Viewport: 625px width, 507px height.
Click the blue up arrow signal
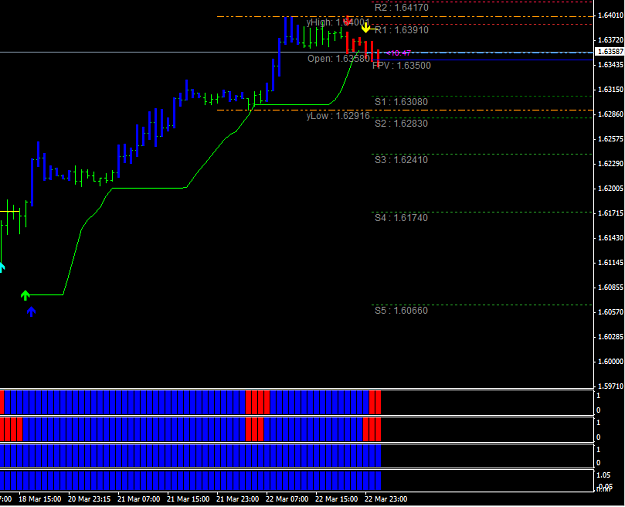click(31, 312)
